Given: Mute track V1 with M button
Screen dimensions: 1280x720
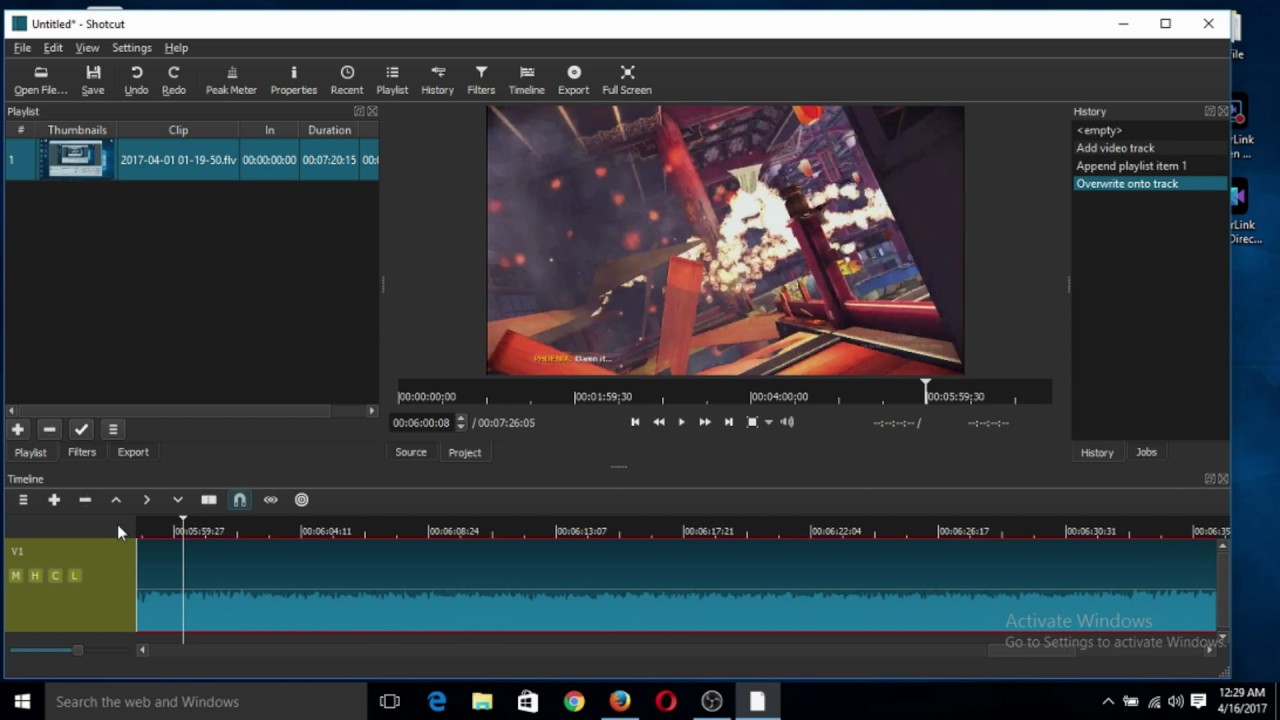Looking at the screenshot, I should pos(15,576).
